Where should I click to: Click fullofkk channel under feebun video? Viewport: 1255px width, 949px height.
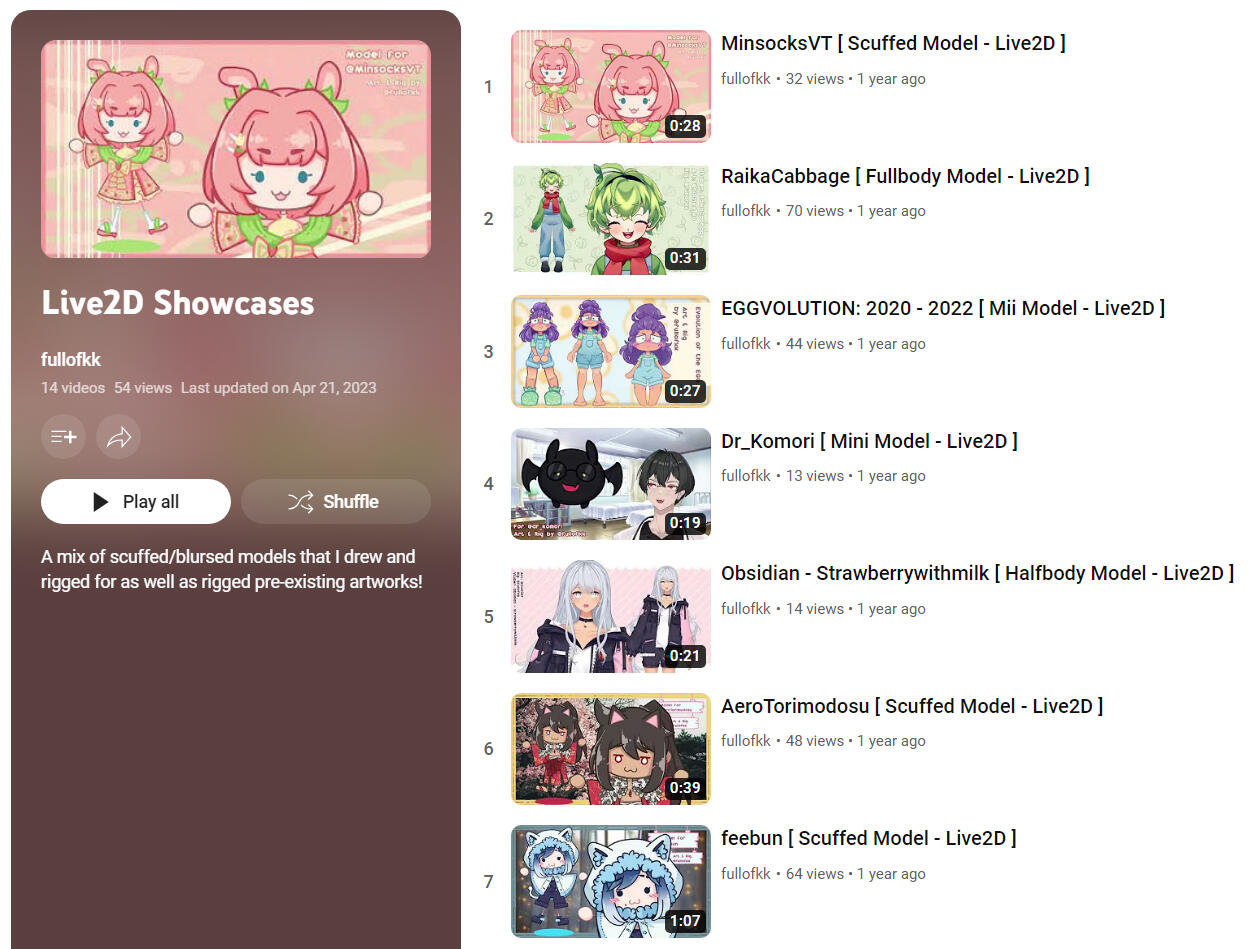746,874
